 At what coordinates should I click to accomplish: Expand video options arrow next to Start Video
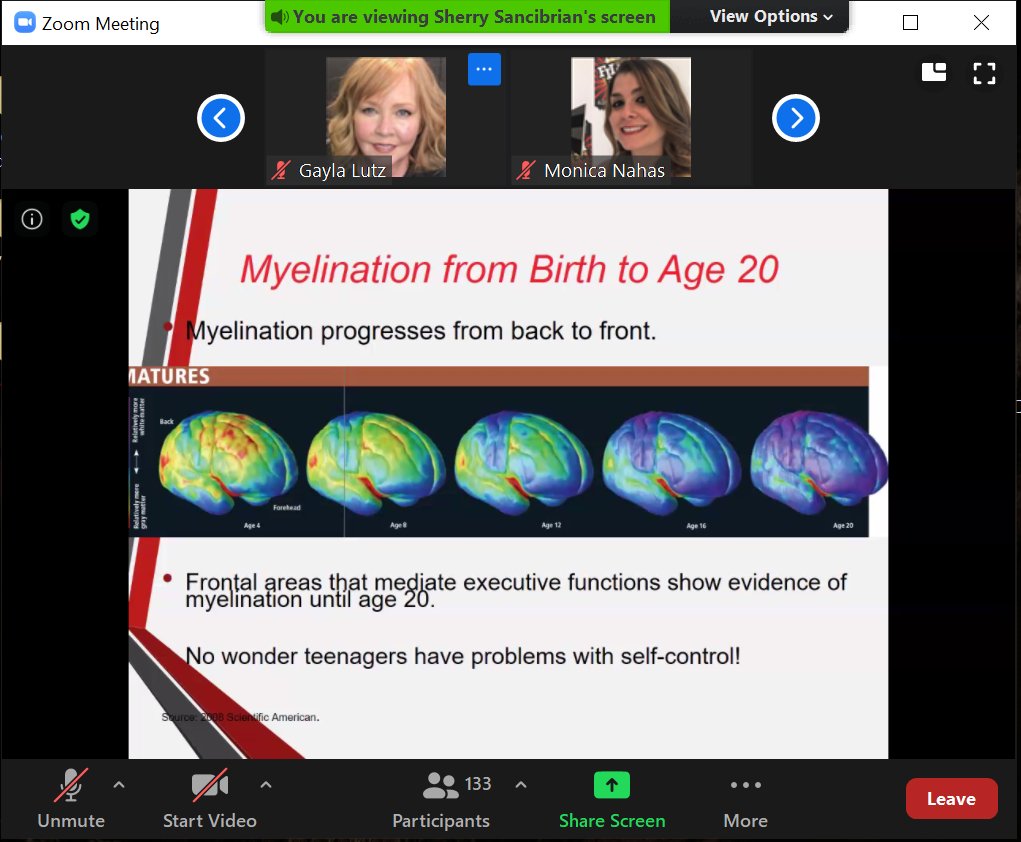point(266,785)
